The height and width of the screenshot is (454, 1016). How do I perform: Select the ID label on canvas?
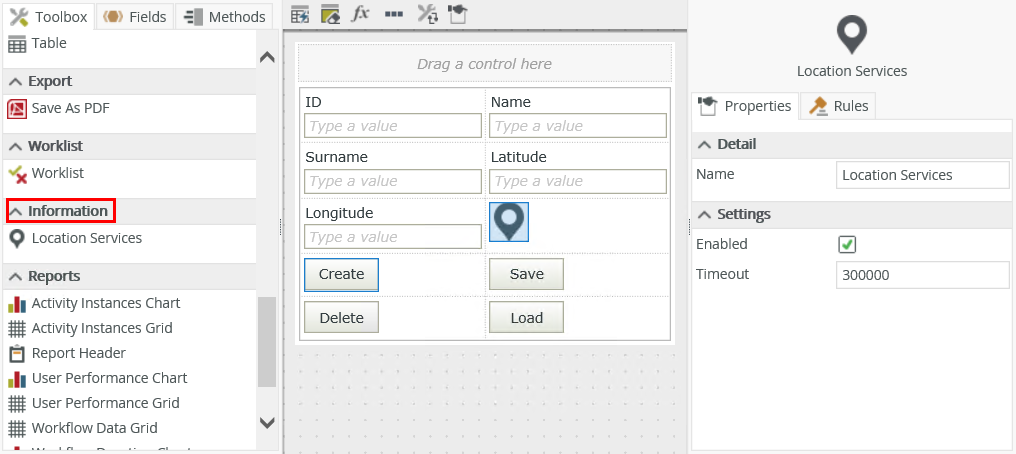click(314, 102)
